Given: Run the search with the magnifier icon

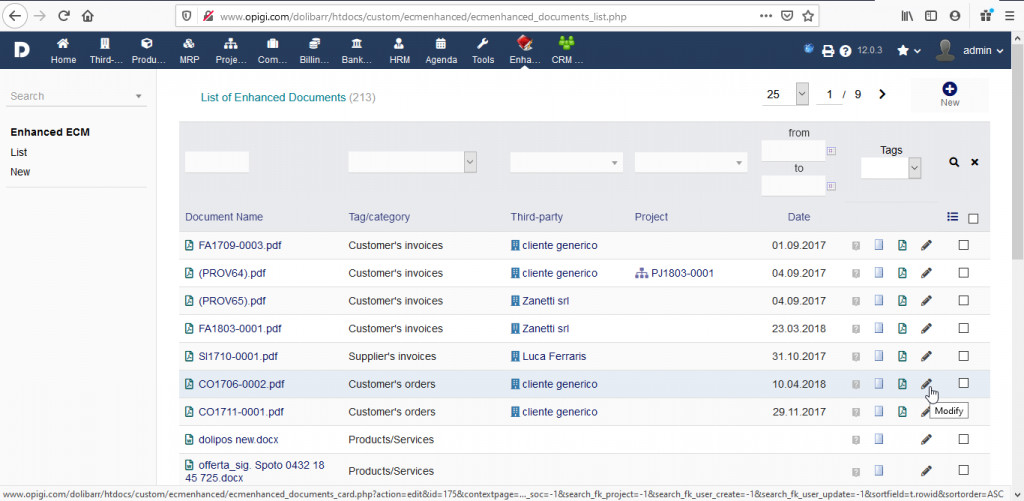Looking at the screenshot, I should pyautogui.click(x=954, y=162).
